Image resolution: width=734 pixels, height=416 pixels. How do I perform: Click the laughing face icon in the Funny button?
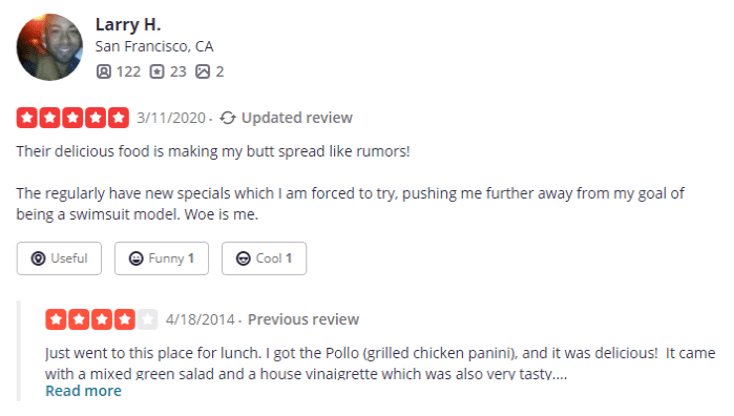coord(136,258)
